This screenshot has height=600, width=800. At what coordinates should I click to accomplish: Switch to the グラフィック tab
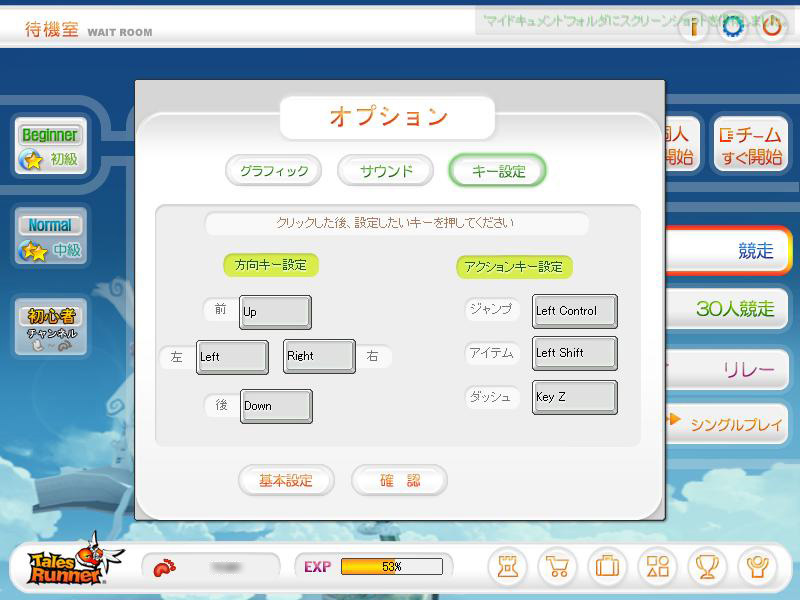(x=274, y=170)
